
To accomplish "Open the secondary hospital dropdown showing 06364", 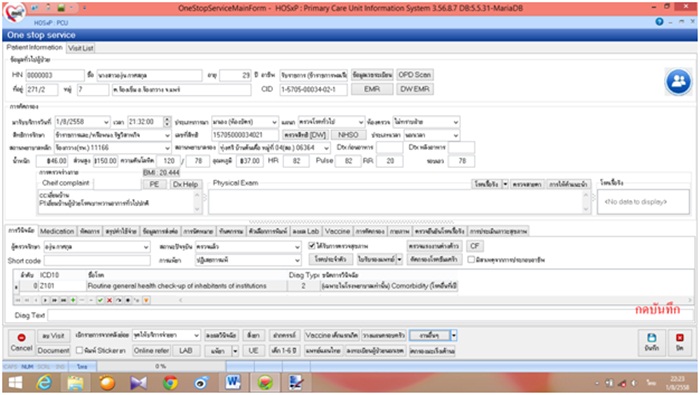I will pyautogui.click(x=326, y=148).
